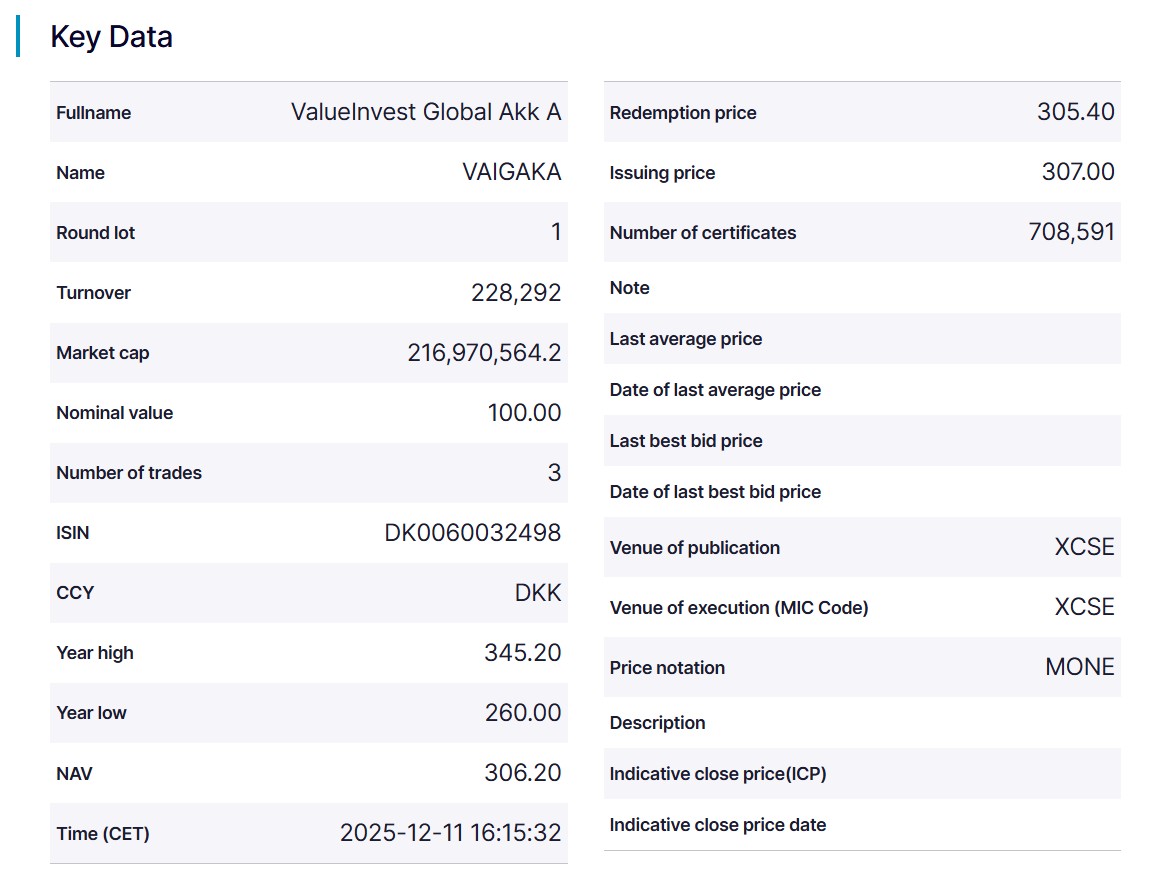Click the Redemption price value 305.40
Image resolution: width=1159 pixels, height=873 pixels.
coord(1075,112)
